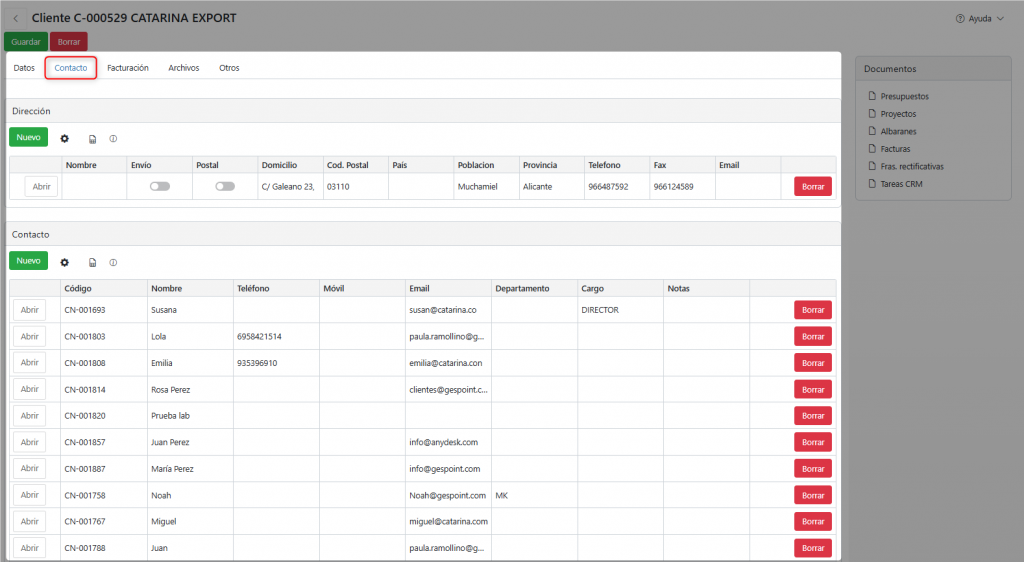This screenshot has height=562, width=1024.
Task: Open the Archivos tab
Action: (x=183, y=68)
